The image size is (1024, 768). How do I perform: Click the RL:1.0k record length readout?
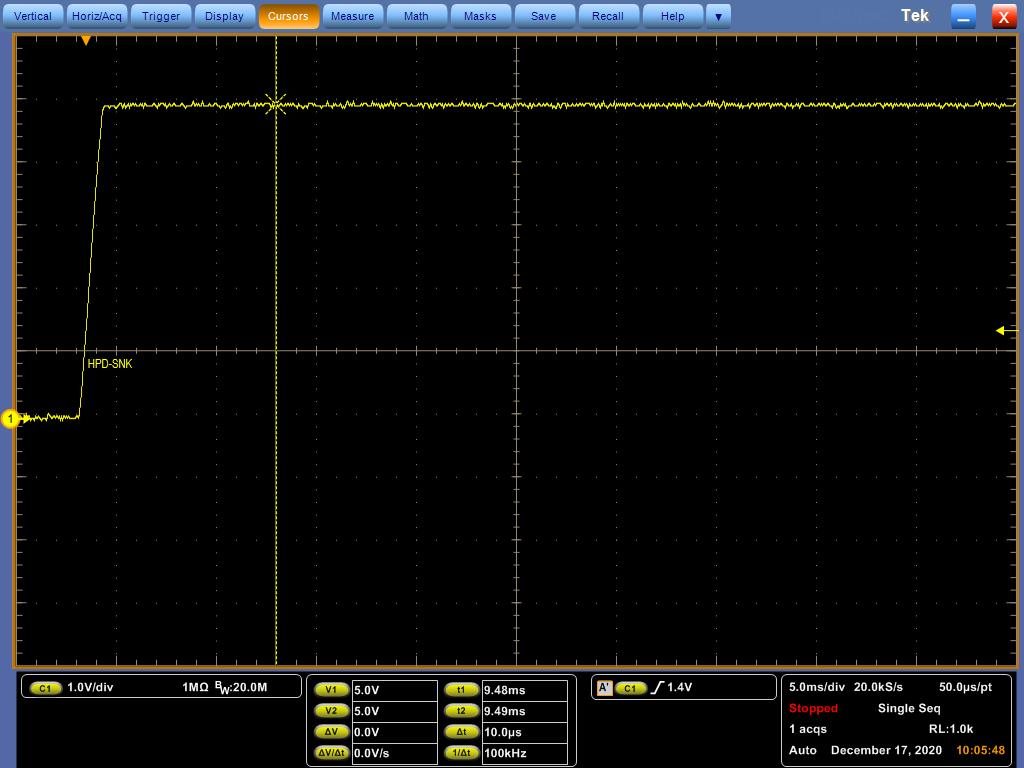[x=951, y=729]
